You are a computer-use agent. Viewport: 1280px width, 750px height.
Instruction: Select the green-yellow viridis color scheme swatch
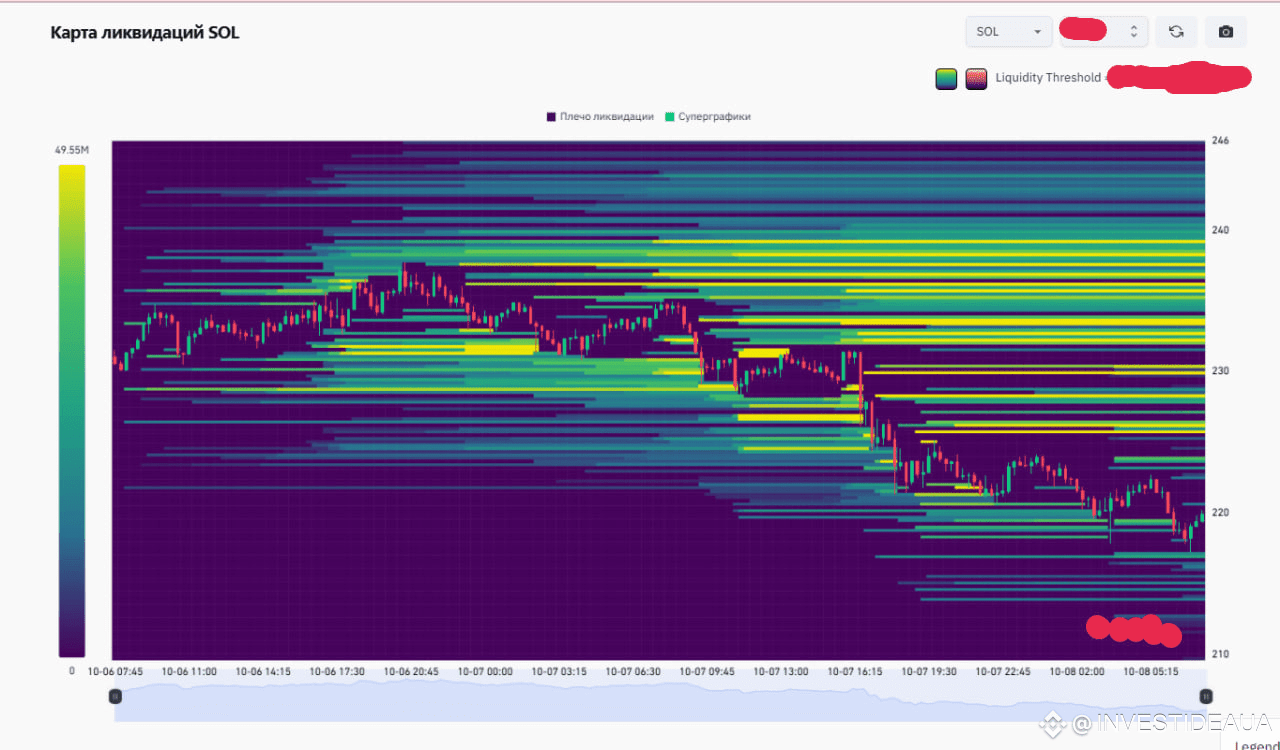946,78
